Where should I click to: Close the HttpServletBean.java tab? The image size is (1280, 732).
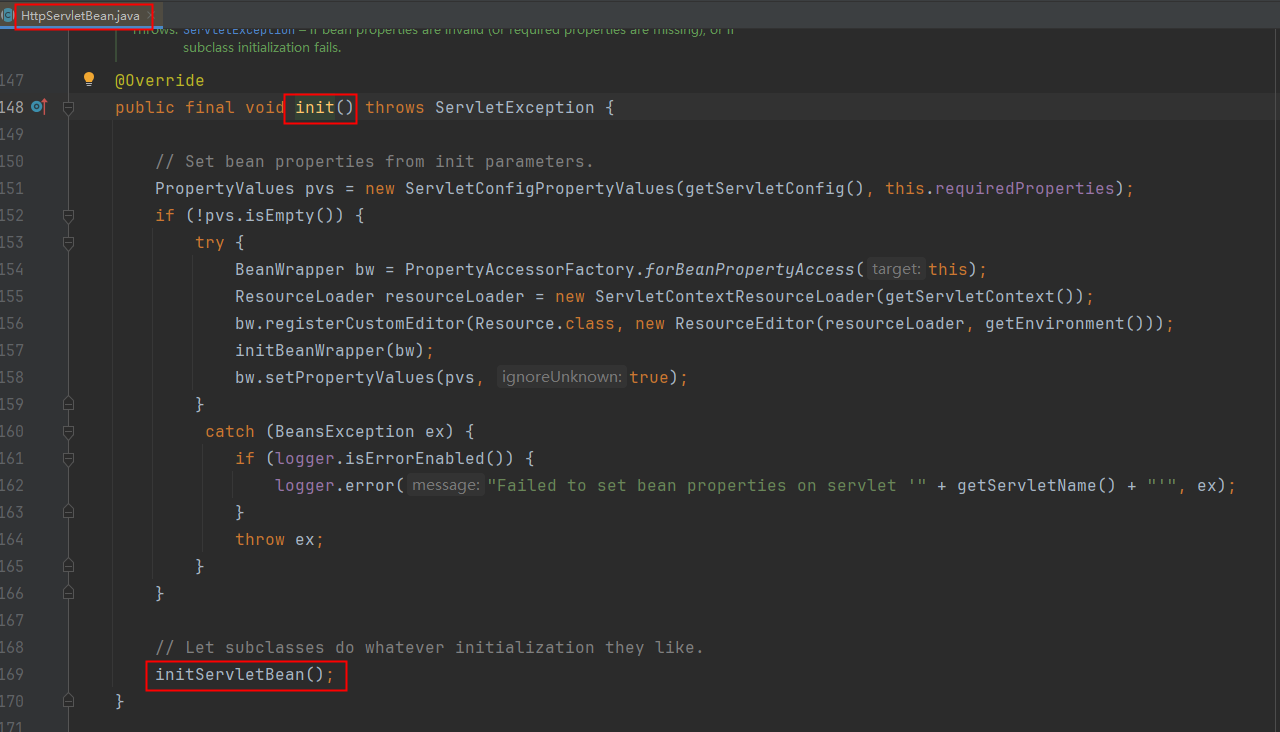coord(148,16)
